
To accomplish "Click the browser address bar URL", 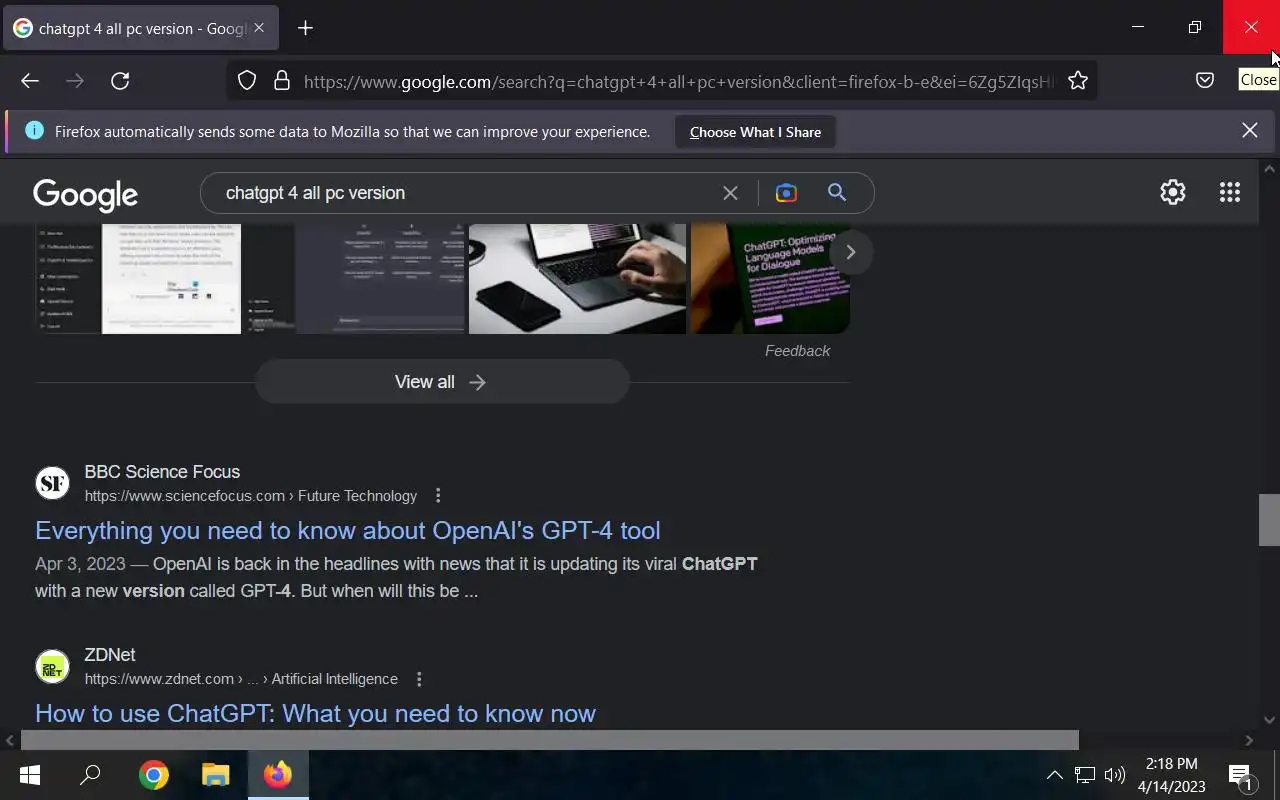I will (679, 81).
